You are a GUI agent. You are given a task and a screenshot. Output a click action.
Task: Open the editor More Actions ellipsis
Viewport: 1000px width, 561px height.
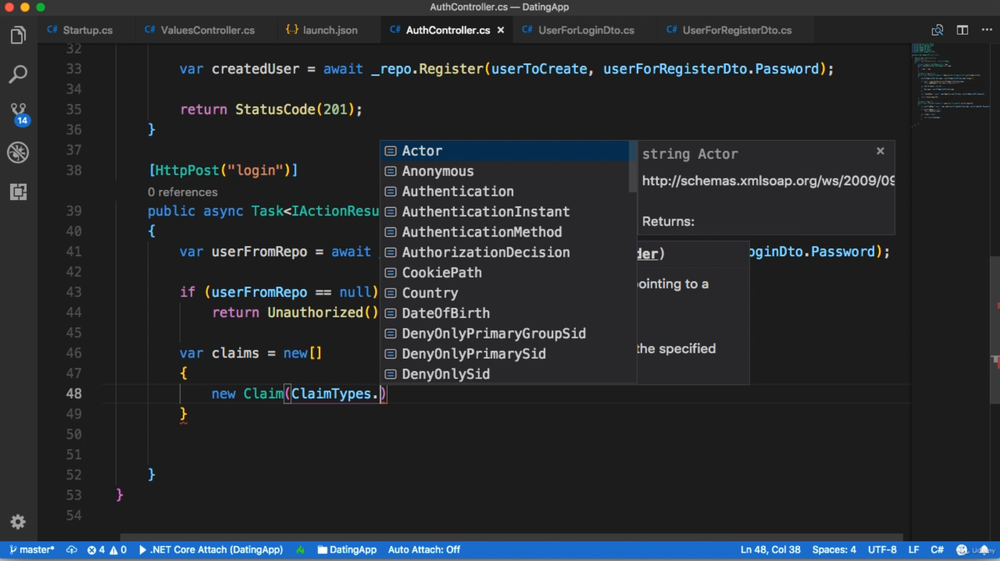tap(987, 30)
